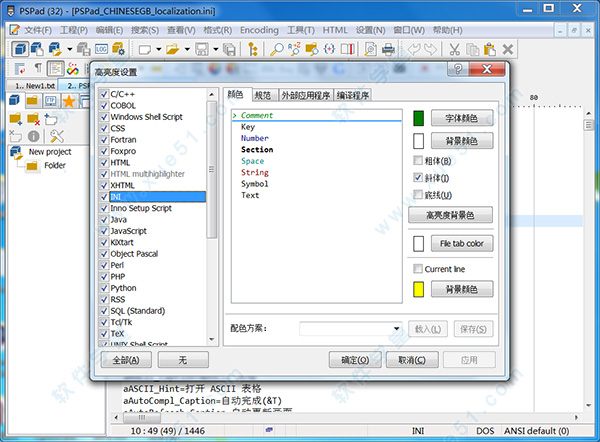Click the 取消(C) cancel button
Image resolution: width=600 pixels, height=442 pixels.
pos(412,360)
